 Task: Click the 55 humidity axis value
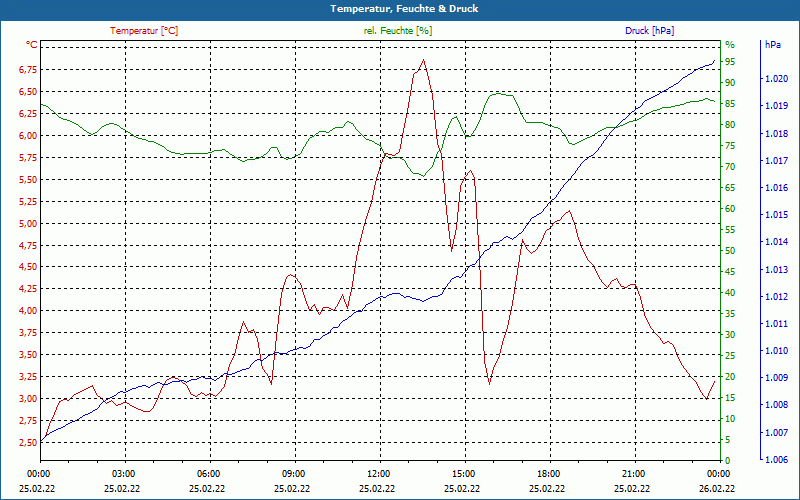[730, 230]
